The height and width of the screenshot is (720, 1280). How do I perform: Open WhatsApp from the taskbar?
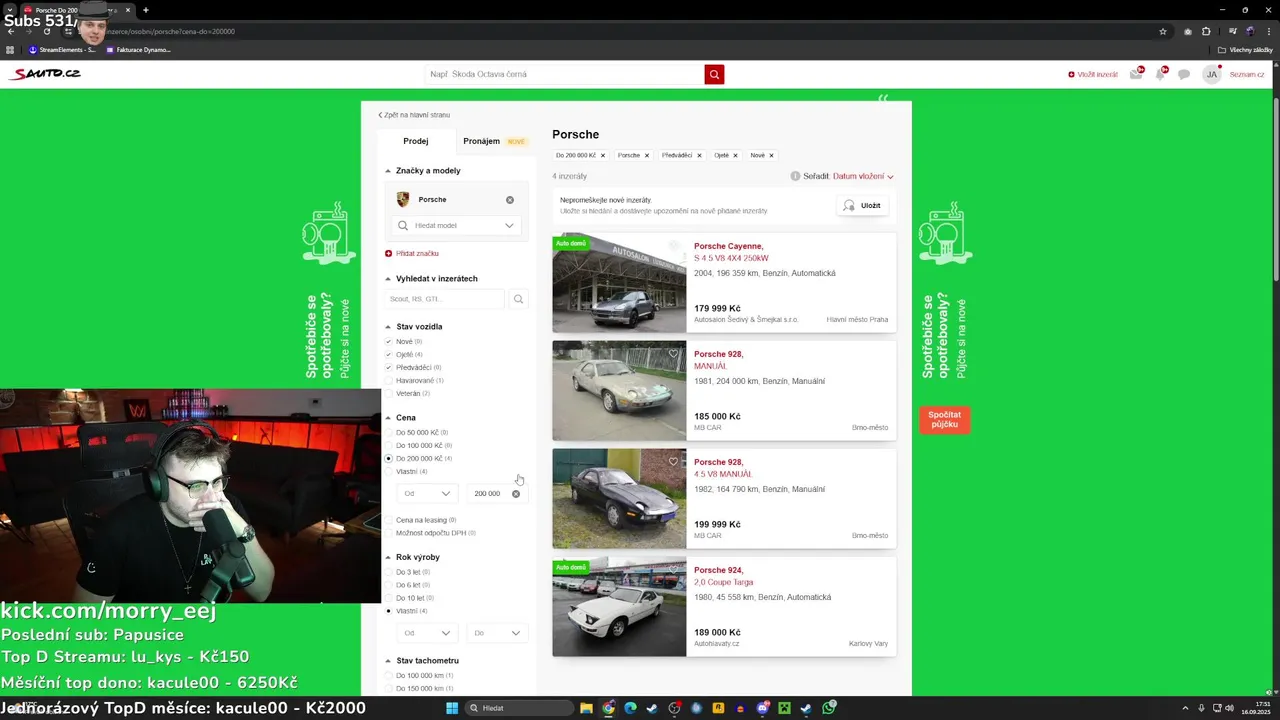point(829,708)
